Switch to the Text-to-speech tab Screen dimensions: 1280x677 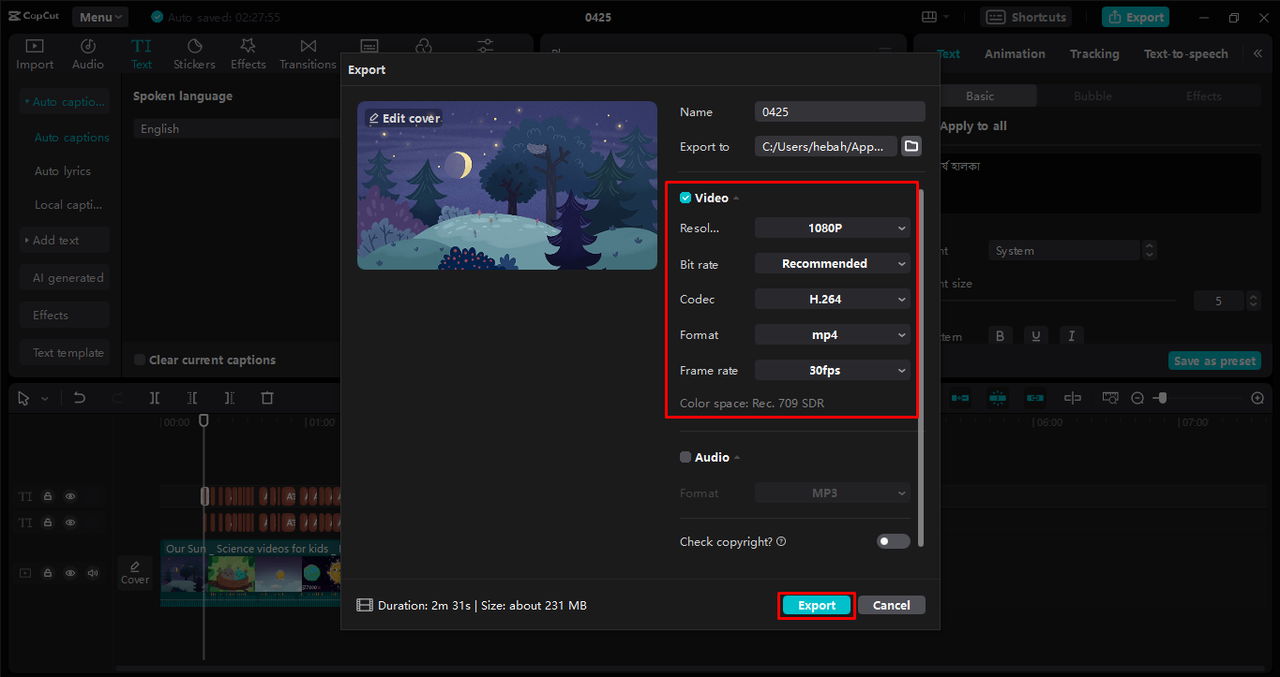tap(1186, 54)
